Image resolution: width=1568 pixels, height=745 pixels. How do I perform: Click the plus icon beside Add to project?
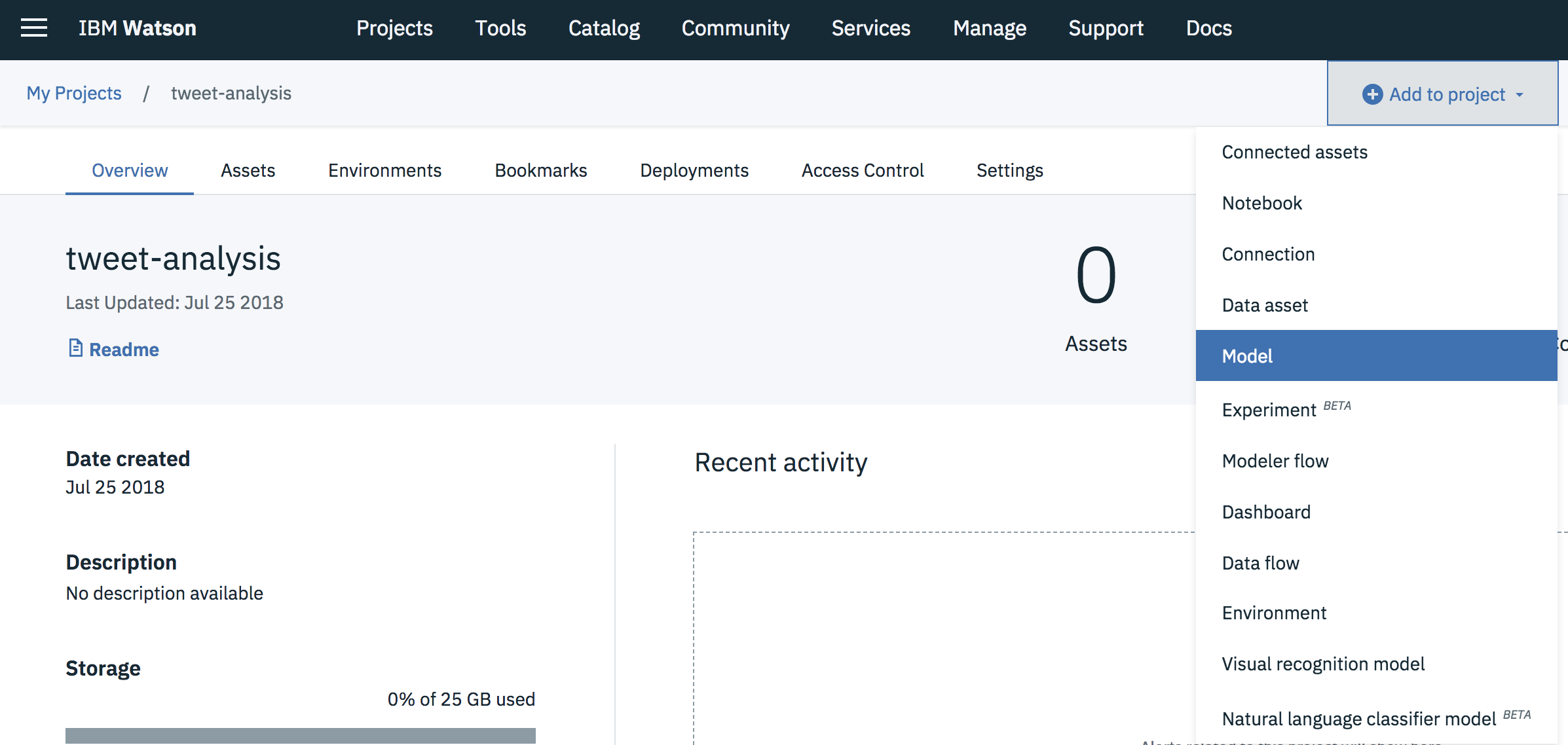pos(1372,94)
